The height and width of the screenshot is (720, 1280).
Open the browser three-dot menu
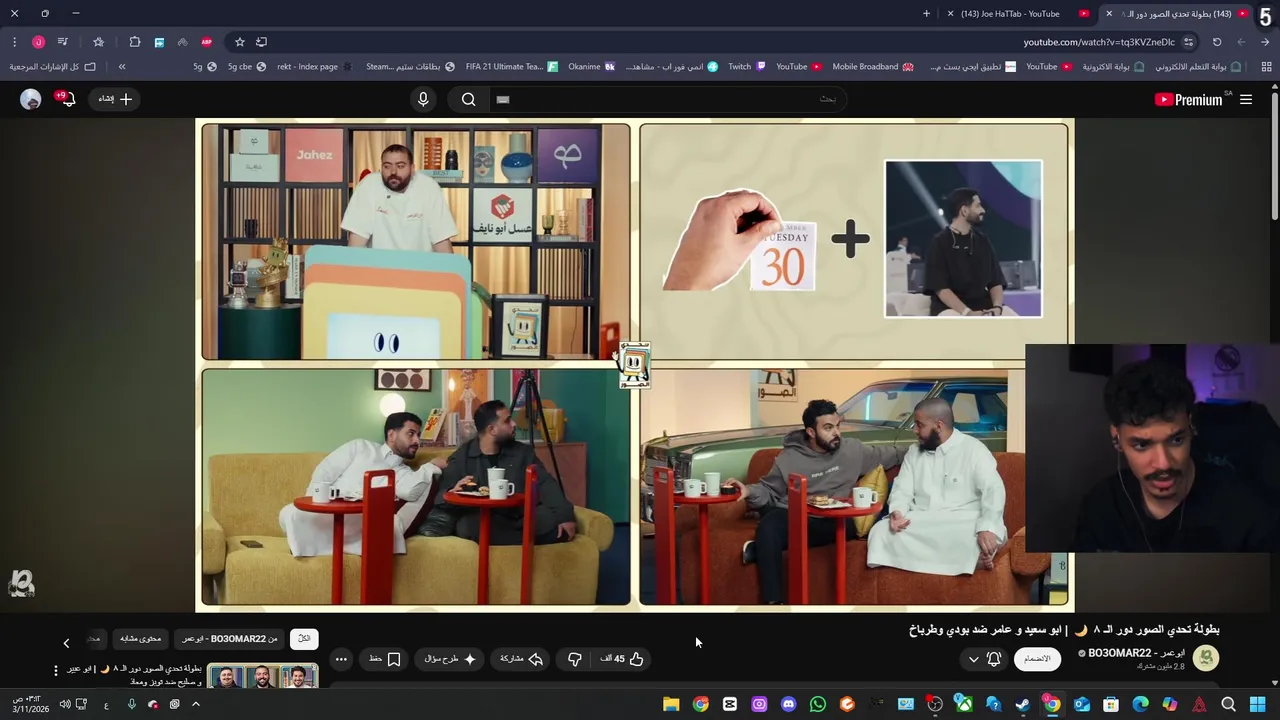point(14,42)
